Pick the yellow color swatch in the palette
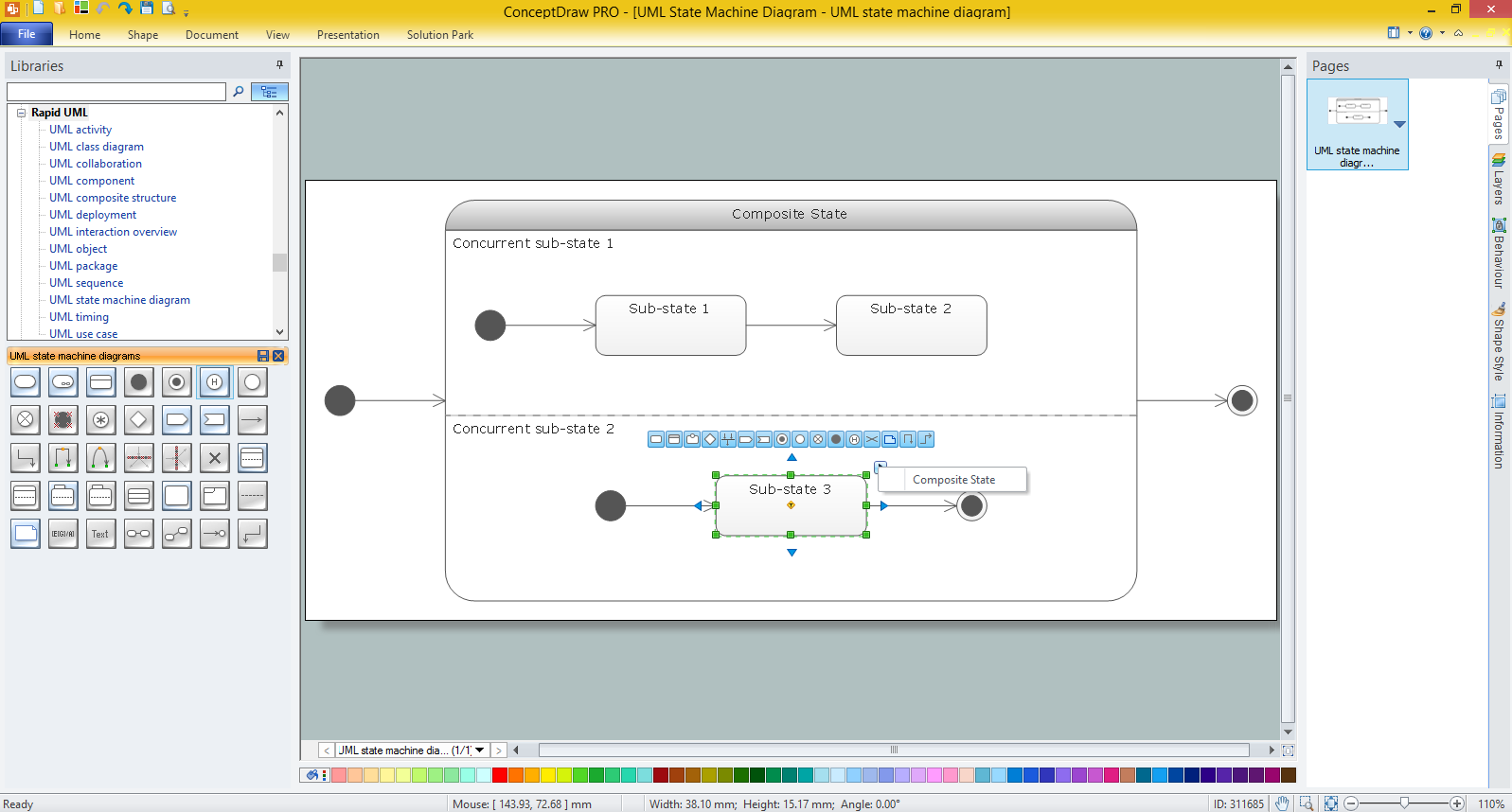Image resolution: width=1512 pixels, height=812 pixels. (548, 775)
